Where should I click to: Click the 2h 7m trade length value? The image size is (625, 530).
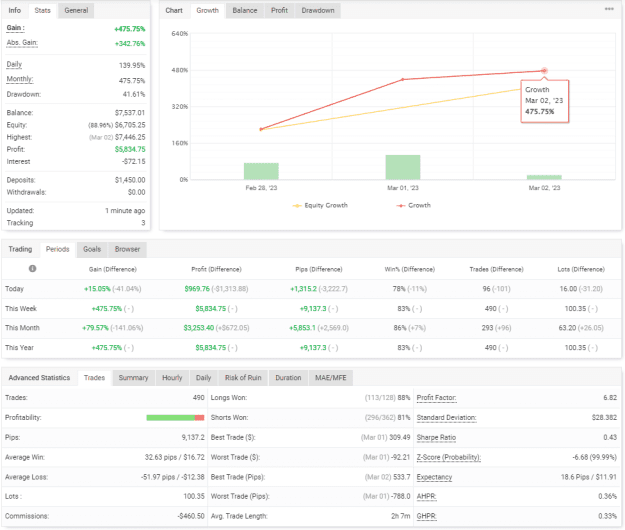(x=401, y=516)
